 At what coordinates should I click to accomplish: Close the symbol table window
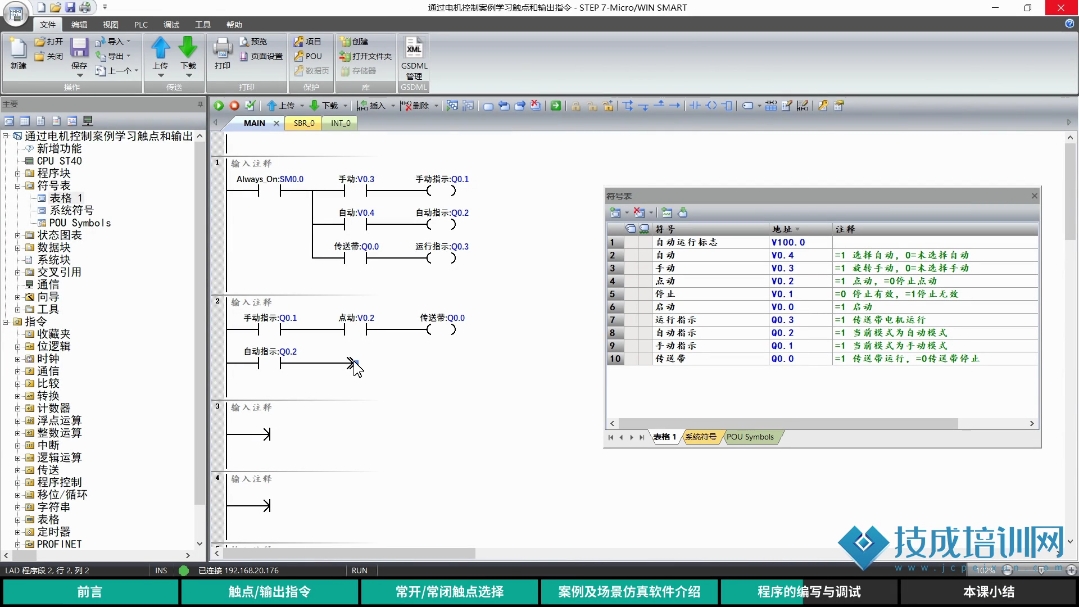(1034, 195)
